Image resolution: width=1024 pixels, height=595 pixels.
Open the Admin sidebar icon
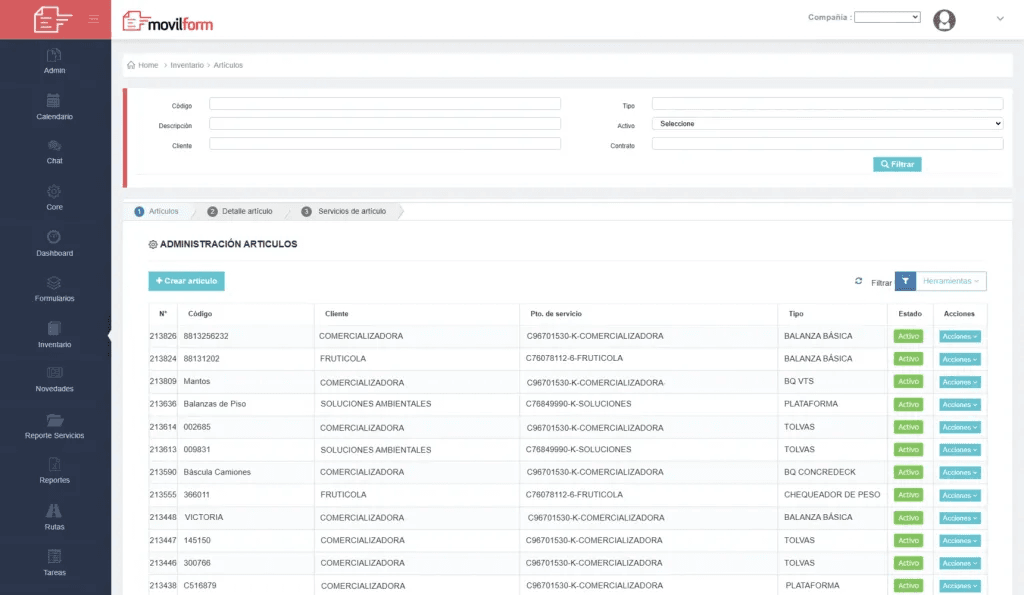pyautogui.click(x=54, y=56)
